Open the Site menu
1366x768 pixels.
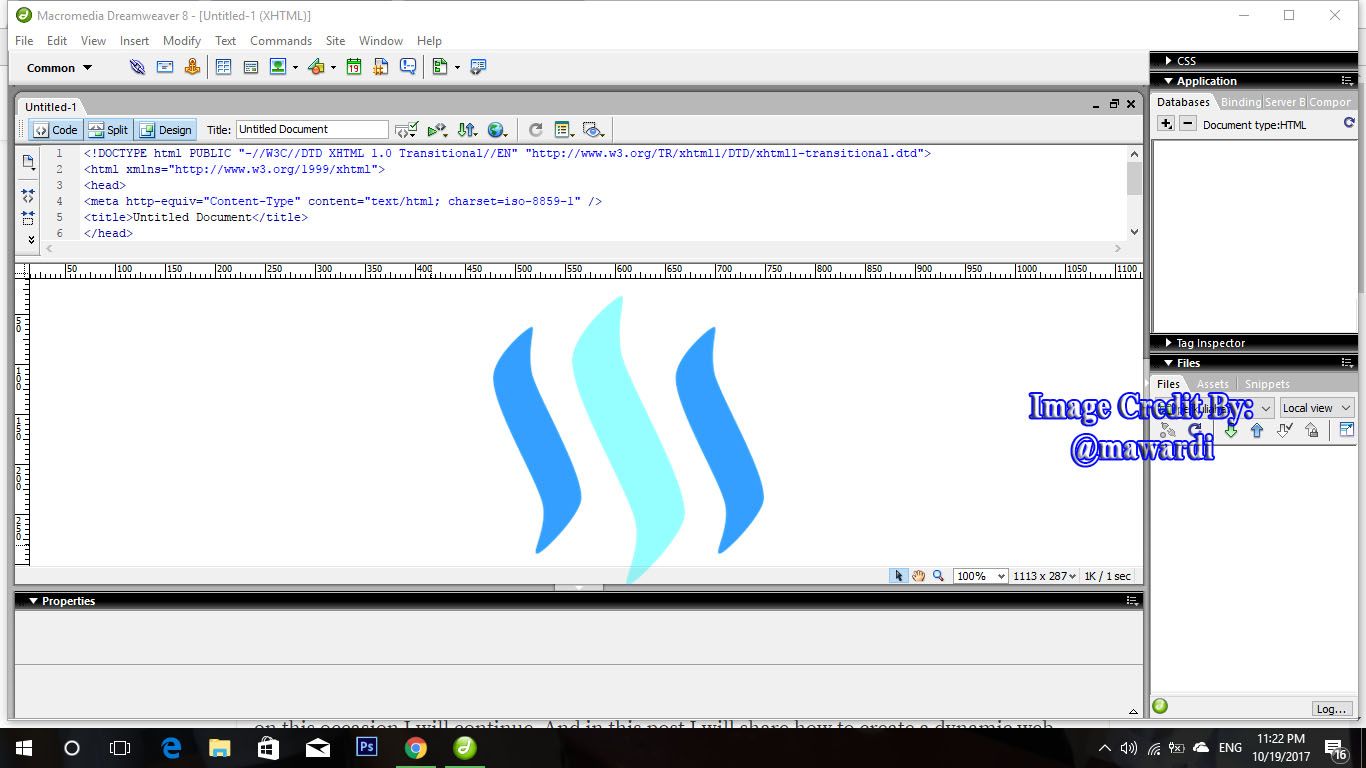(x=335, y=41)
